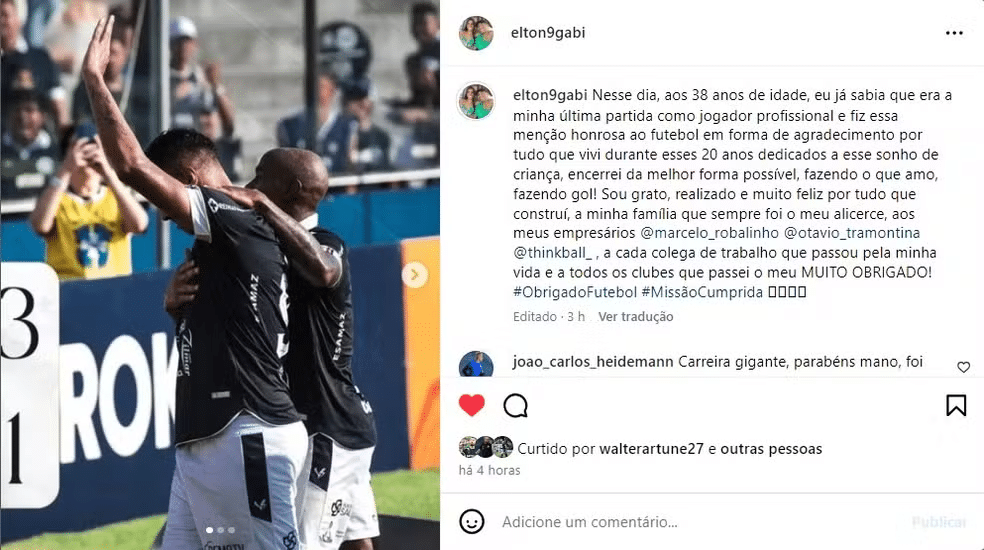Focus the Adicione um comentário field

point(697,522)
